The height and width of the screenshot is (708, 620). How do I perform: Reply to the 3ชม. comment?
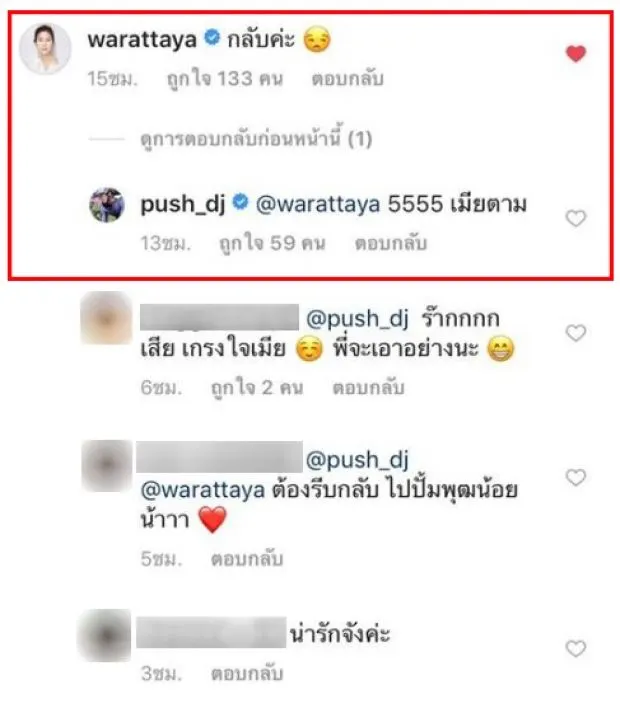tap(247, 674)
